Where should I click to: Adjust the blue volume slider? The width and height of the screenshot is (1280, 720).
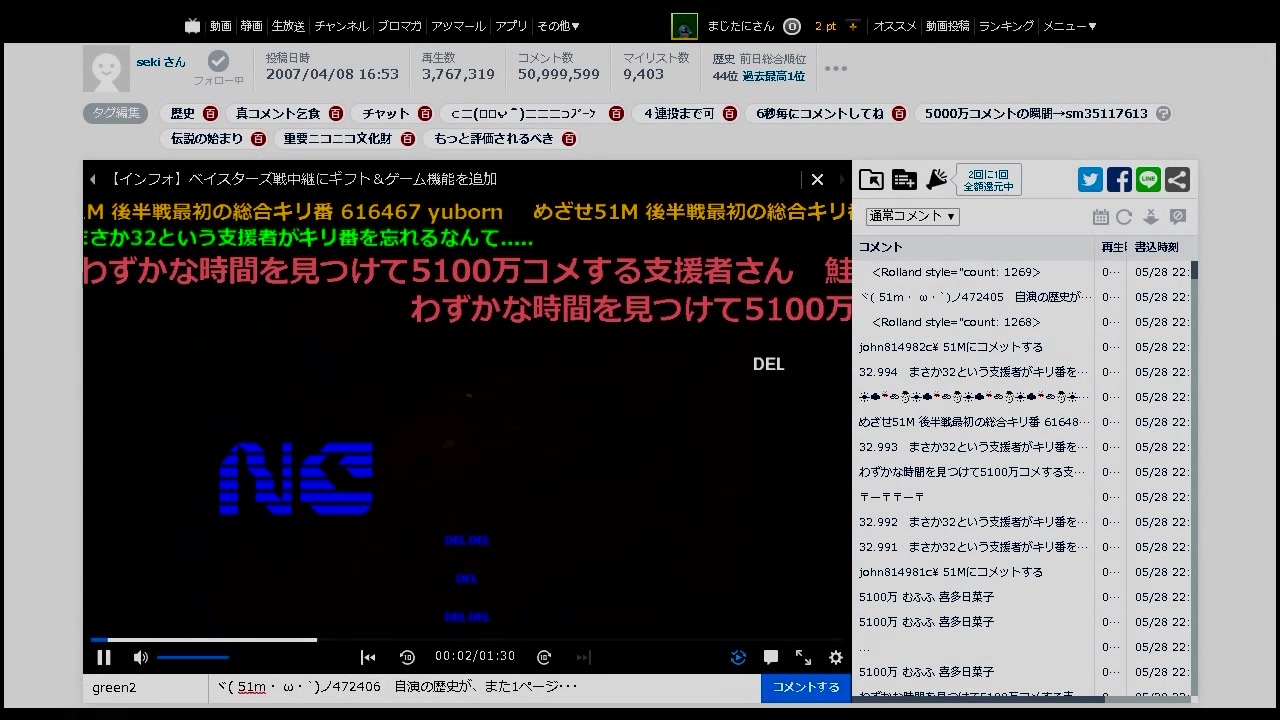[193, 657]
